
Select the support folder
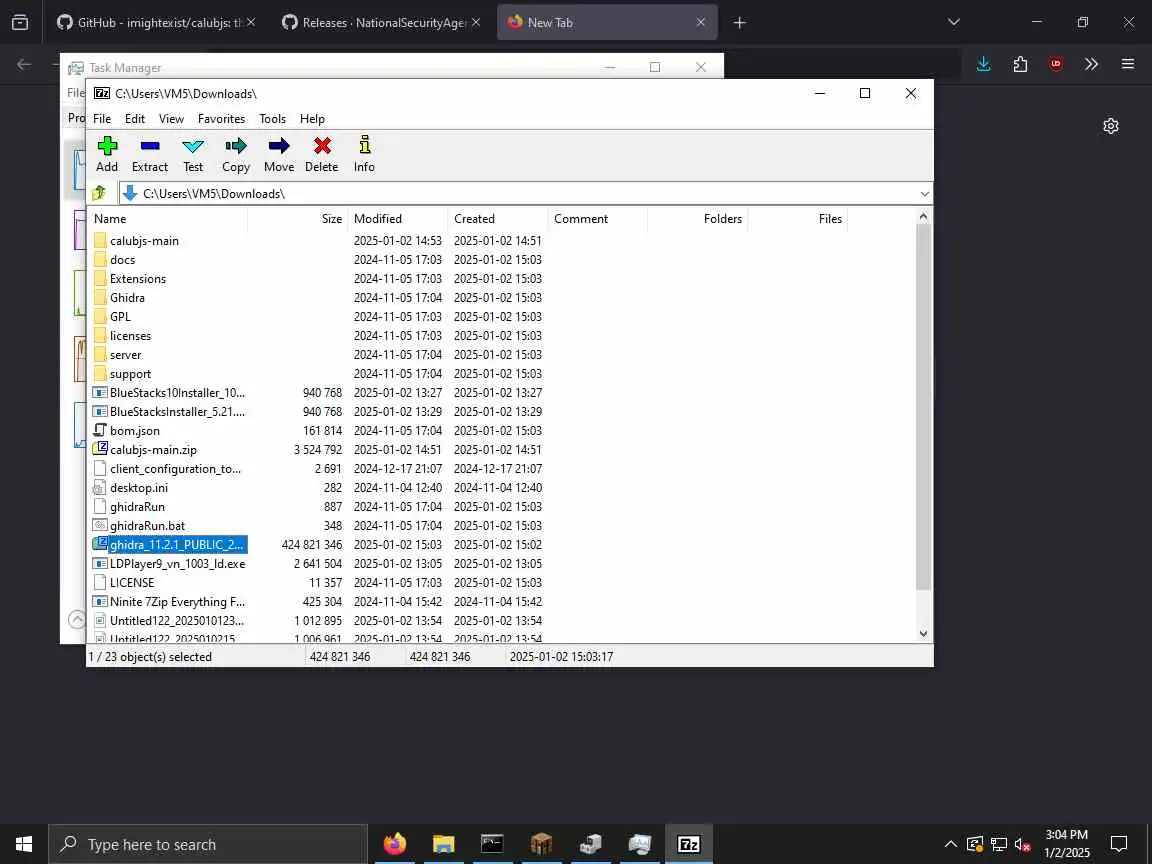(130, 374)
